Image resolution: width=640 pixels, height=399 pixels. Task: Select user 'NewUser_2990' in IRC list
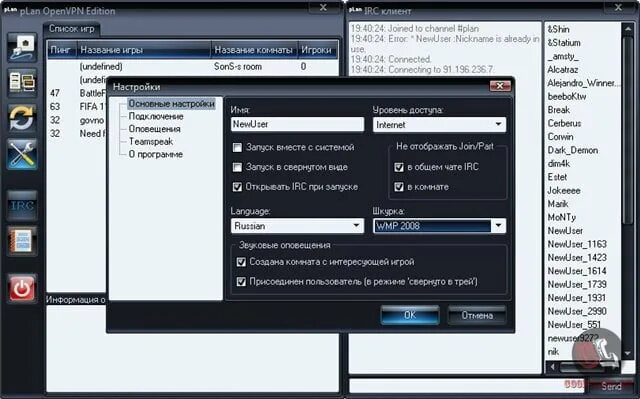(577, 312)
